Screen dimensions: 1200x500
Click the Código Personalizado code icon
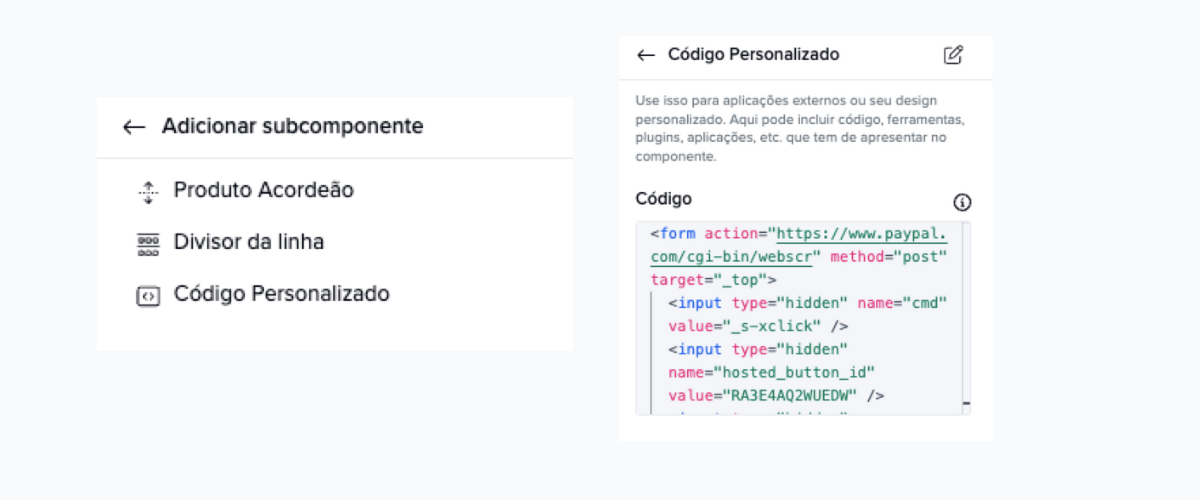tap(148, 296)
